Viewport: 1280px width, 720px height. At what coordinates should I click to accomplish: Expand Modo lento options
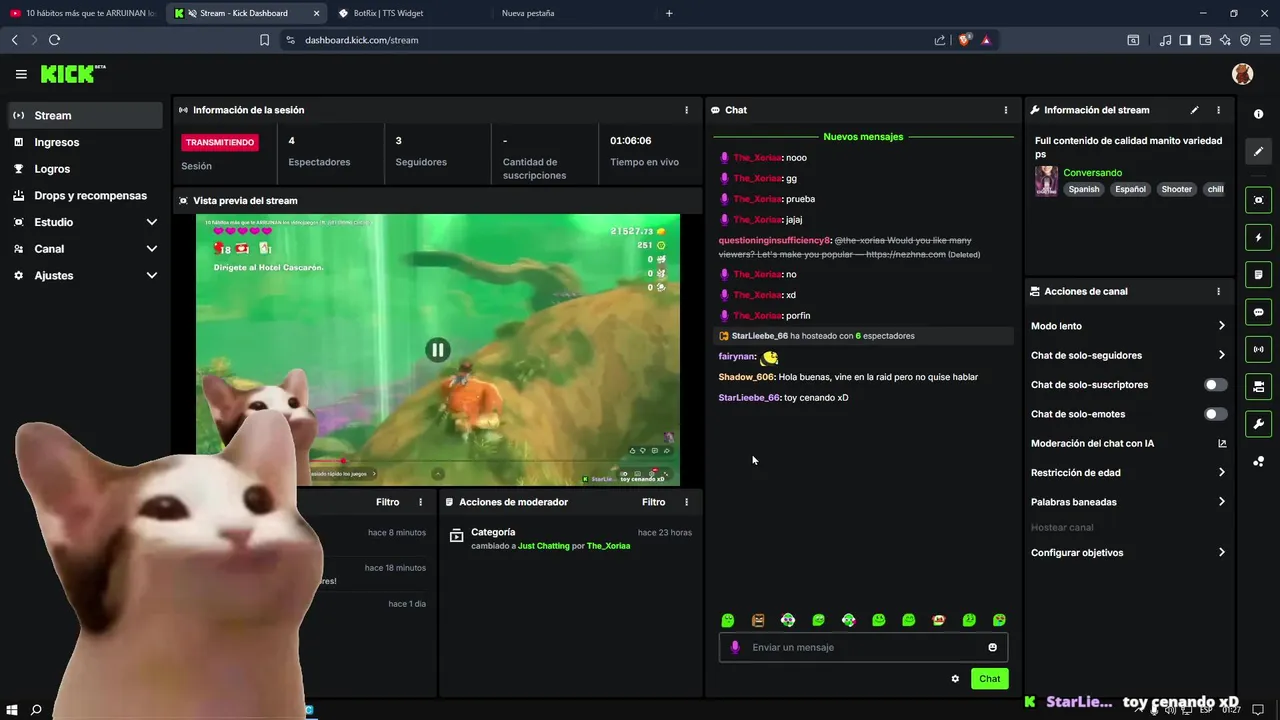coord(1129,326)
